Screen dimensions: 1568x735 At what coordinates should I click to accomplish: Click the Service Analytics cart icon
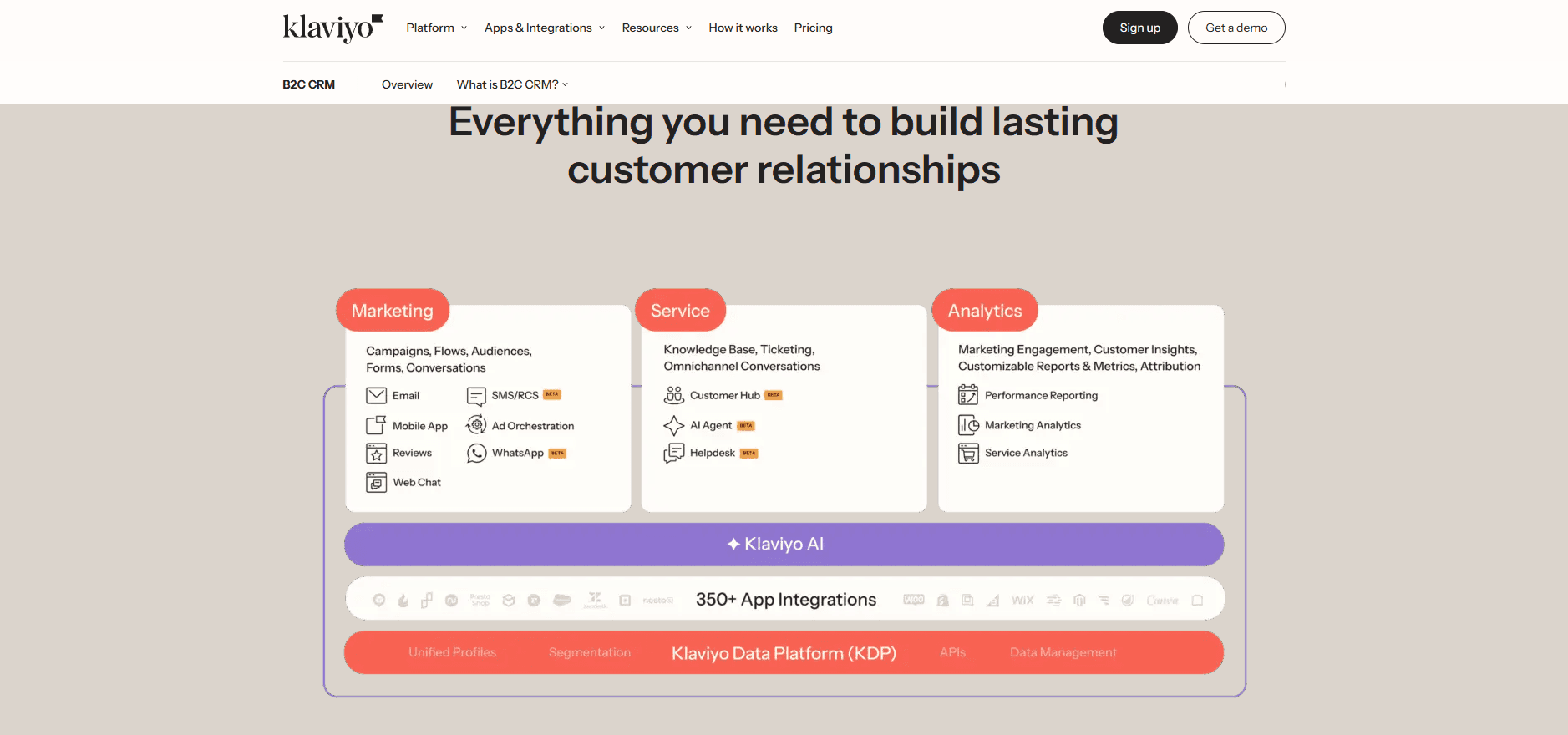pyautogui.click(x=968, y=453)
